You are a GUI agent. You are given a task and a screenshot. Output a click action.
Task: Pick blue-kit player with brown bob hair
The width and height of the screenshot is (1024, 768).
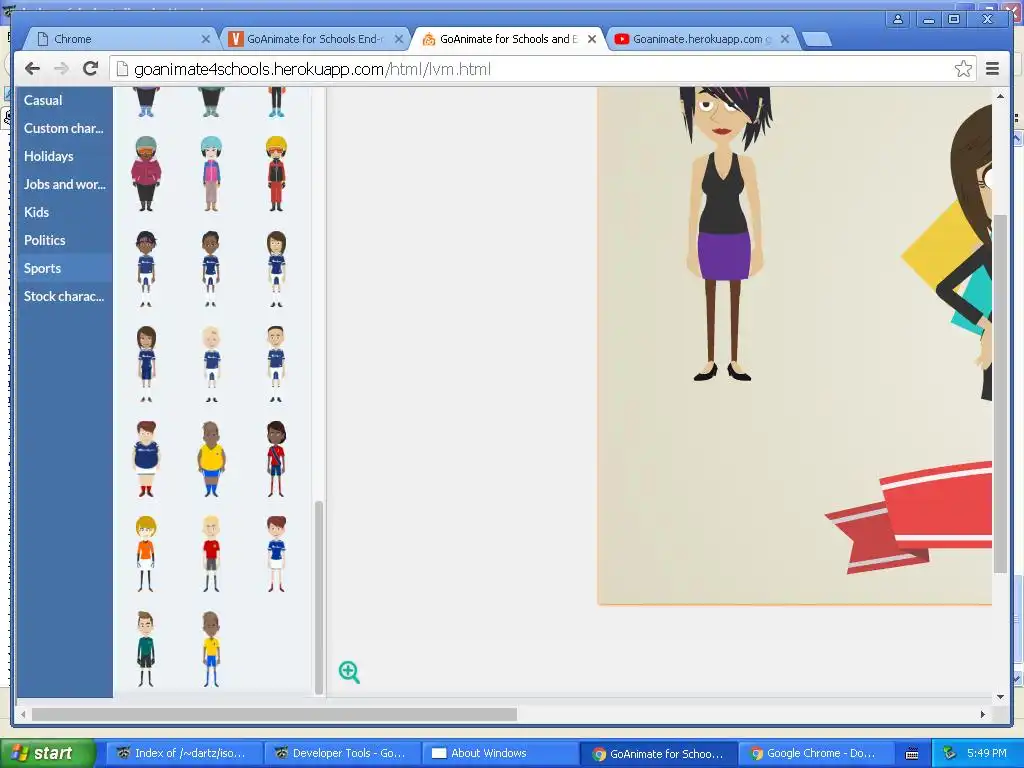click(x=276, y=268)
